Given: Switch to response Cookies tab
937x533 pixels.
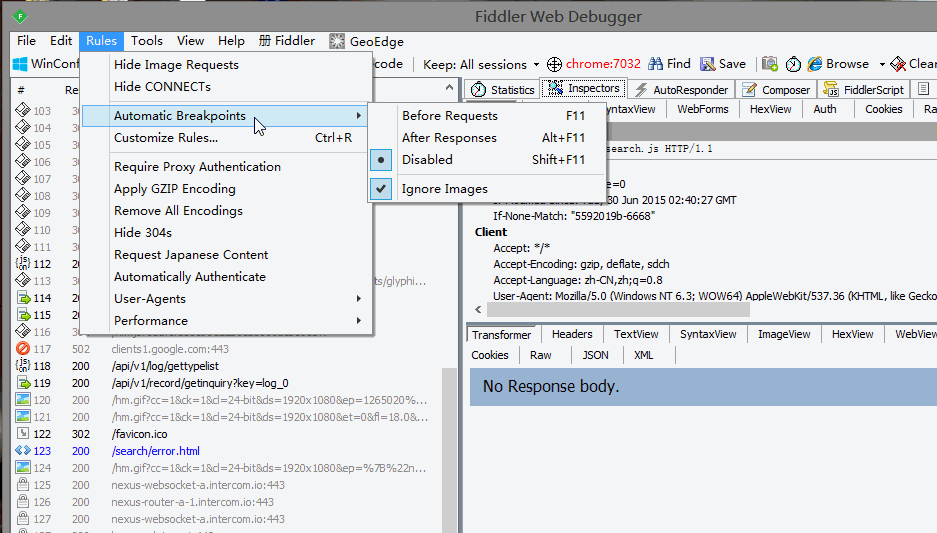Looking at the screenshot, I should point(490,355).
